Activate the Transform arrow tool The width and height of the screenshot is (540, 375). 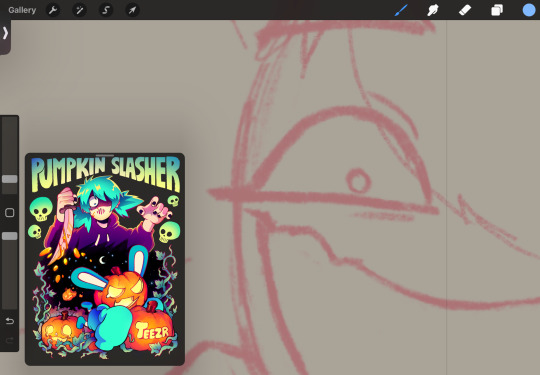click(x=133, y=10)
